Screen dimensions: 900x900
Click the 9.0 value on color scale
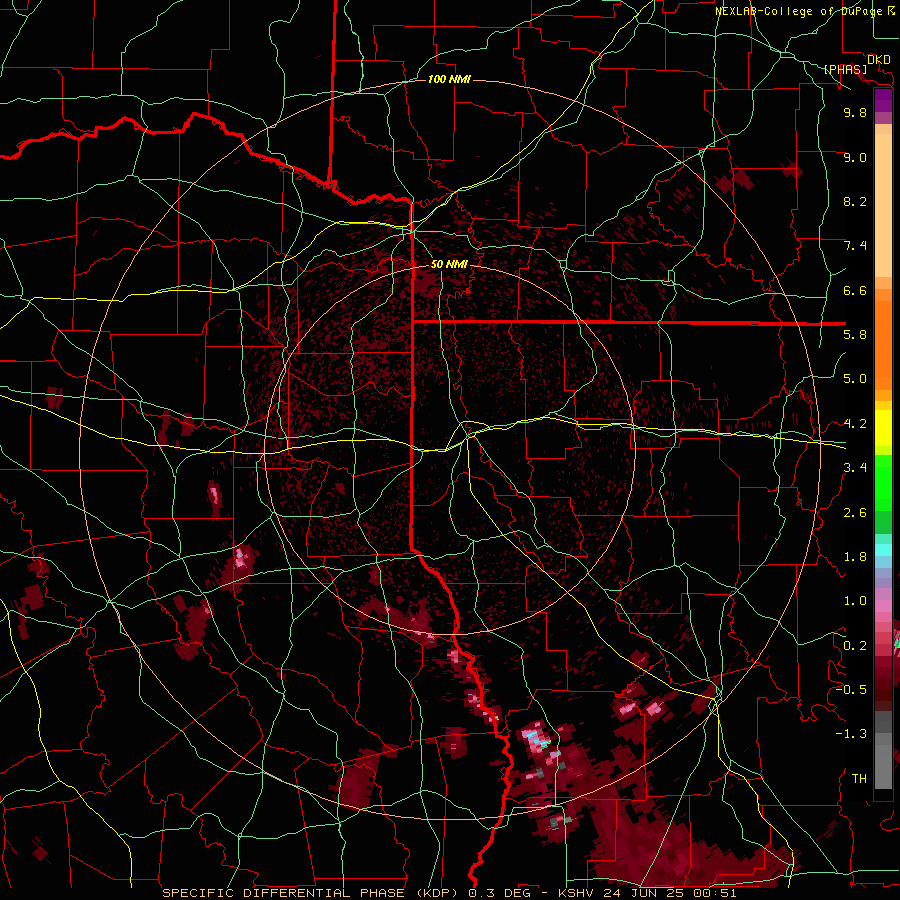(855, 157)
